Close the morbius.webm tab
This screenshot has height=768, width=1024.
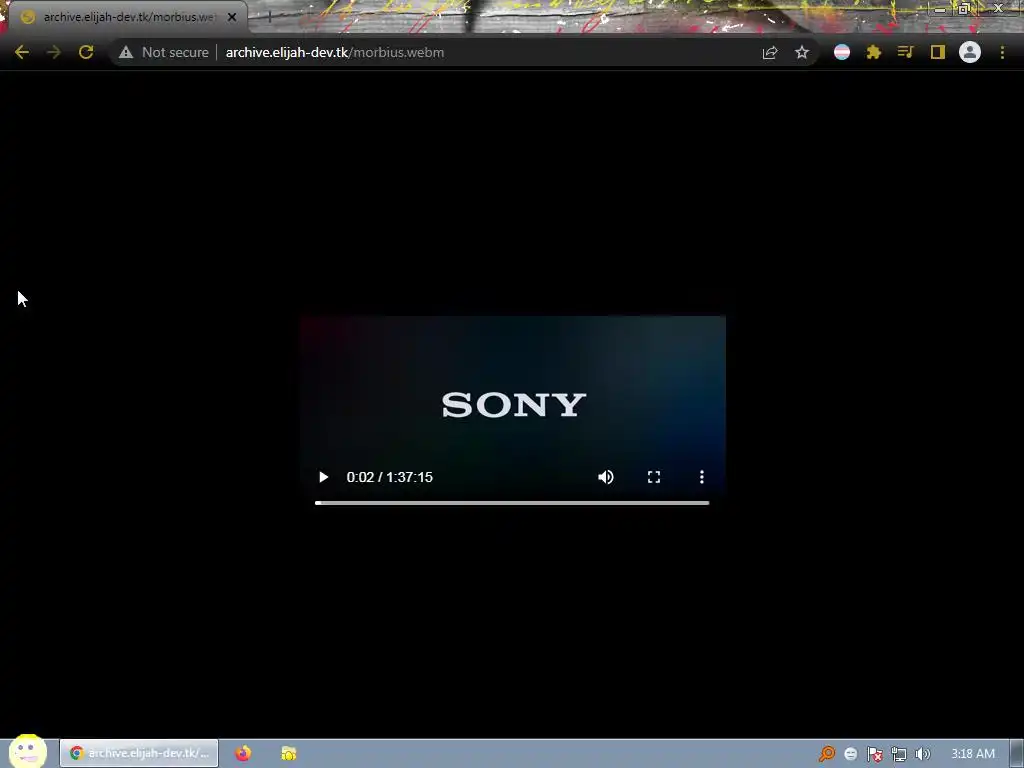click(x=232, y=17)
